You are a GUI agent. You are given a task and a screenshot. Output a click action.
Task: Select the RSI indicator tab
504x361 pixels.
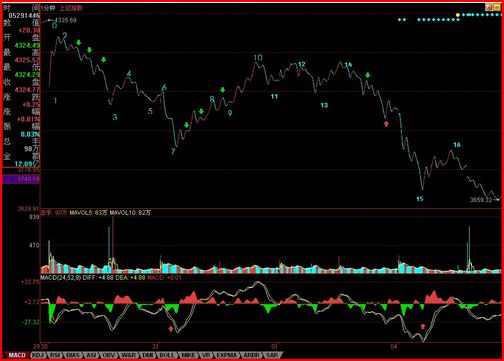[54, 355]
